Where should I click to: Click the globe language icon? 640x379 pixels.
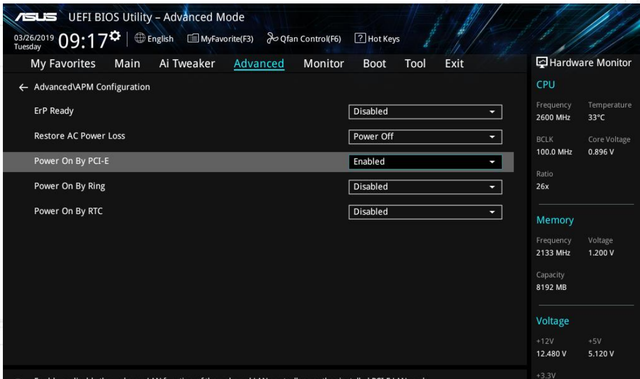click(x=140, y=38)
